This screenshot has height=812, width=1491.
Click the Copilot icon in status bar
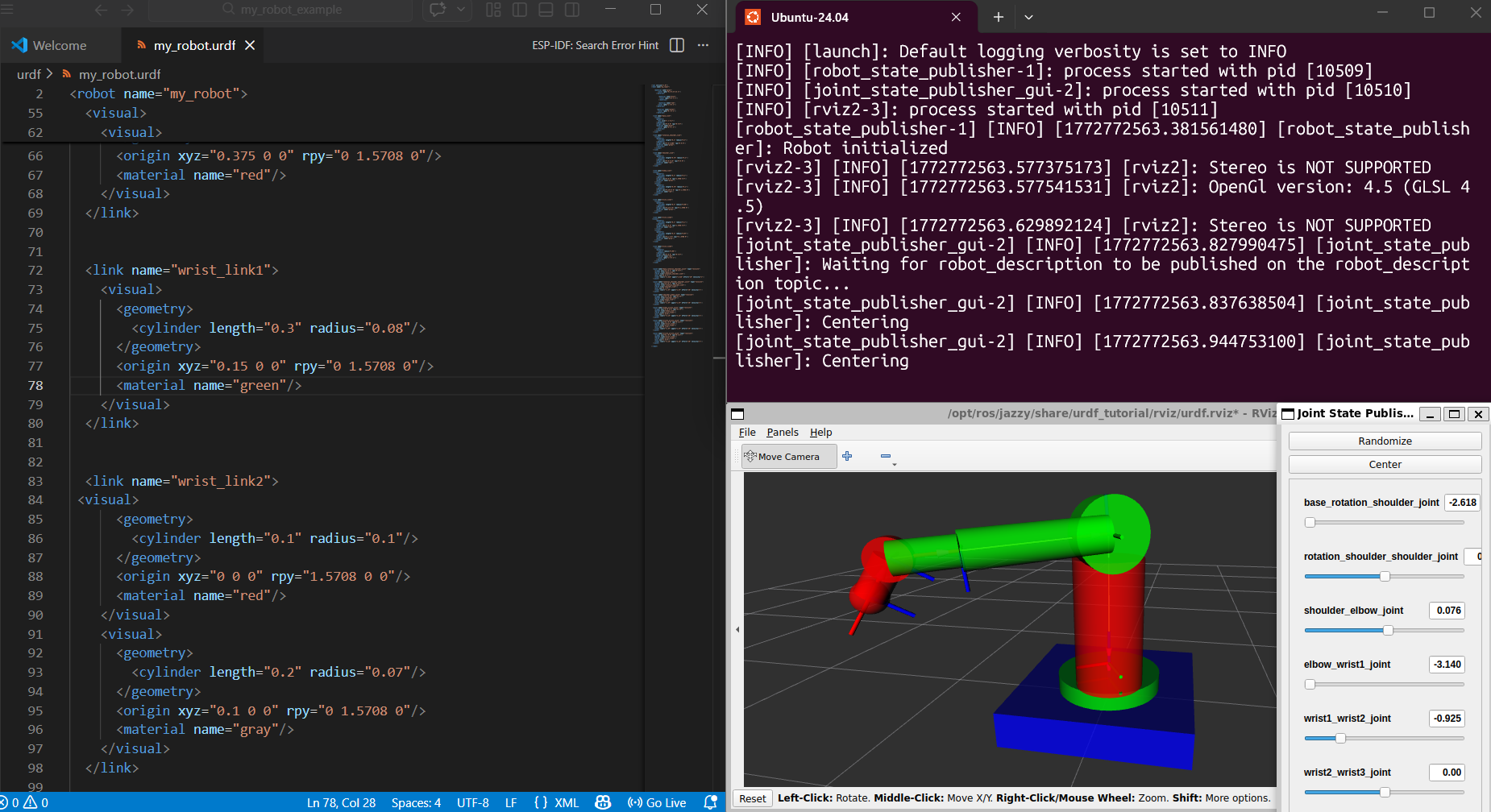coord(603,802)
